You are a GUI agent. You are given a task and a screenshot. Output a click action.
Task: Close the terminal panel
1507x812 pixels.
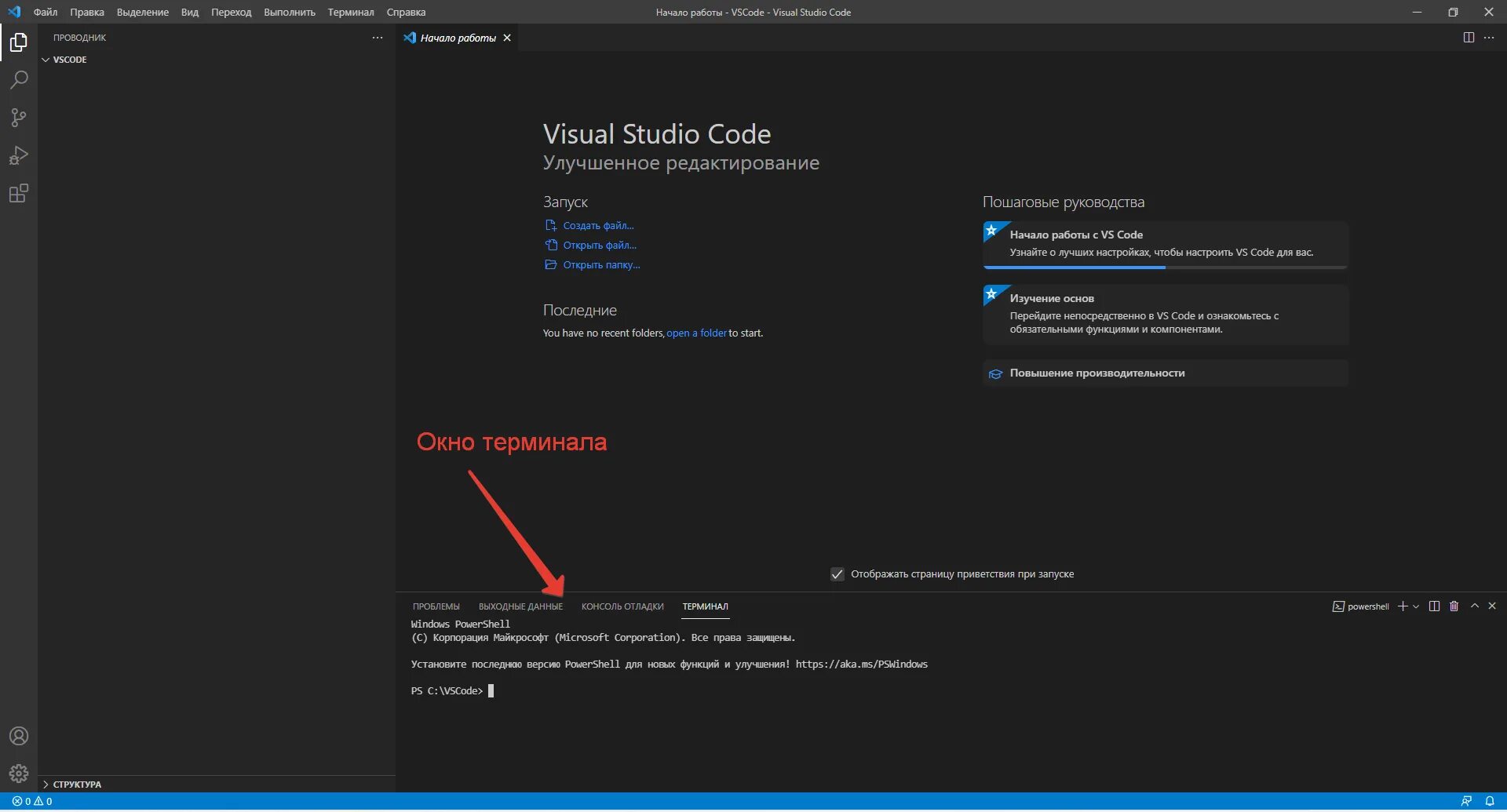(x=1492, y=606)
